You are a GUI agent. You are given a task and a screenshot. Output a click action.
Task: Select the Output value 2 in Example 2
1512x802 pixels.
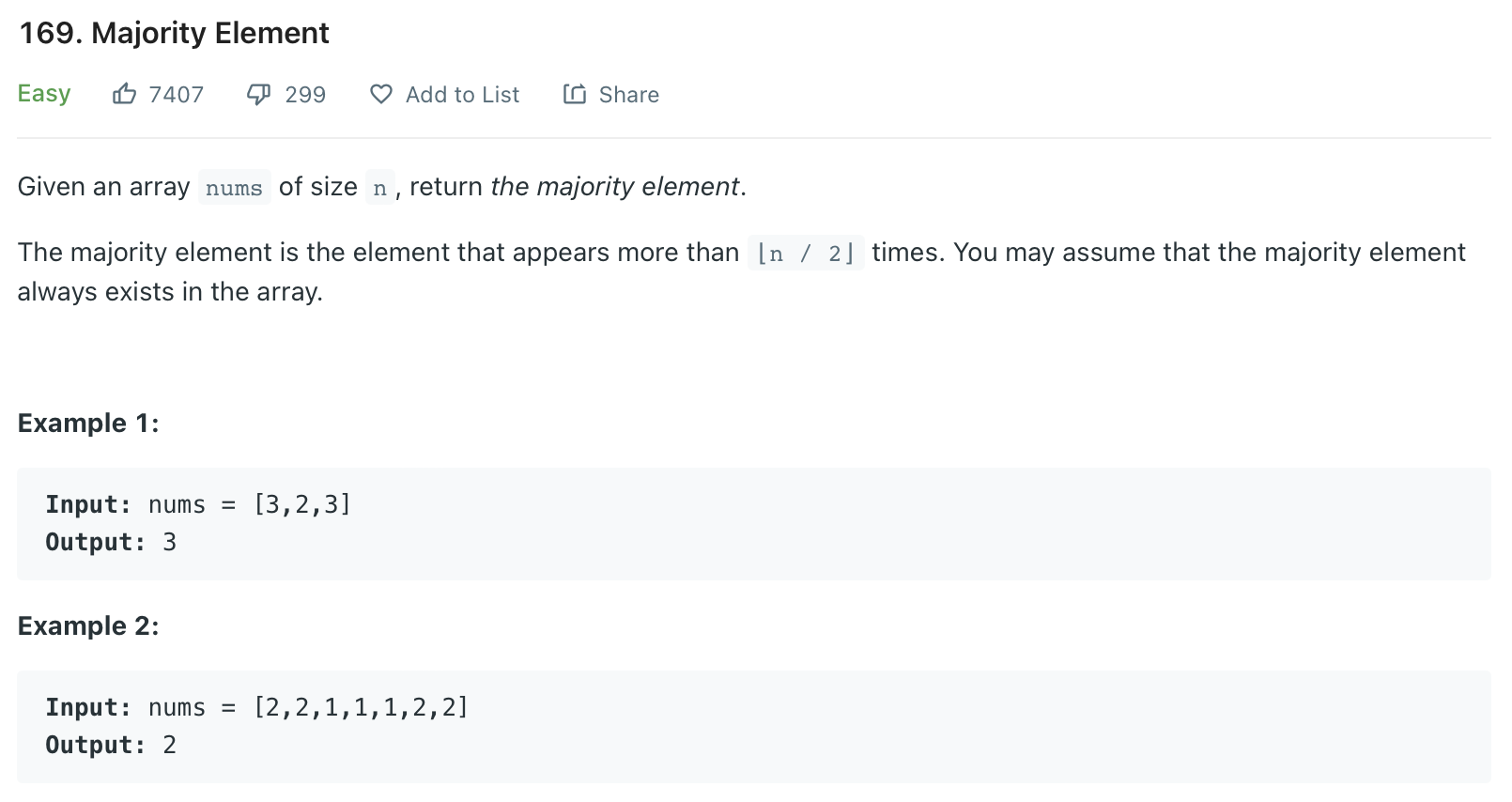169,744
